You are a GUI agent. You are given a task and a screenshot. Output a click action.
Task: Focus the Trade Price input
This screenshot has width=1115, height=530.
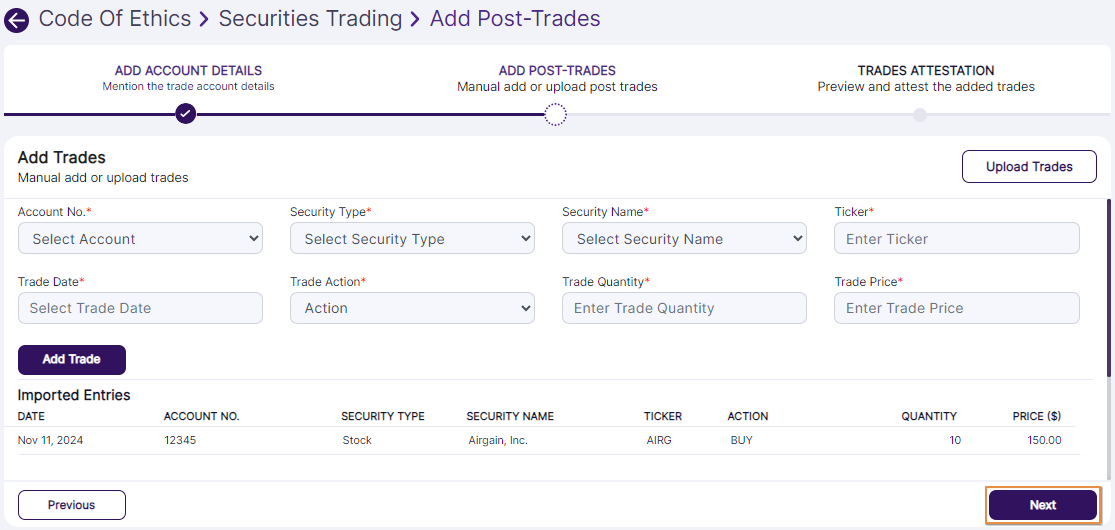[x=956, y=308]
